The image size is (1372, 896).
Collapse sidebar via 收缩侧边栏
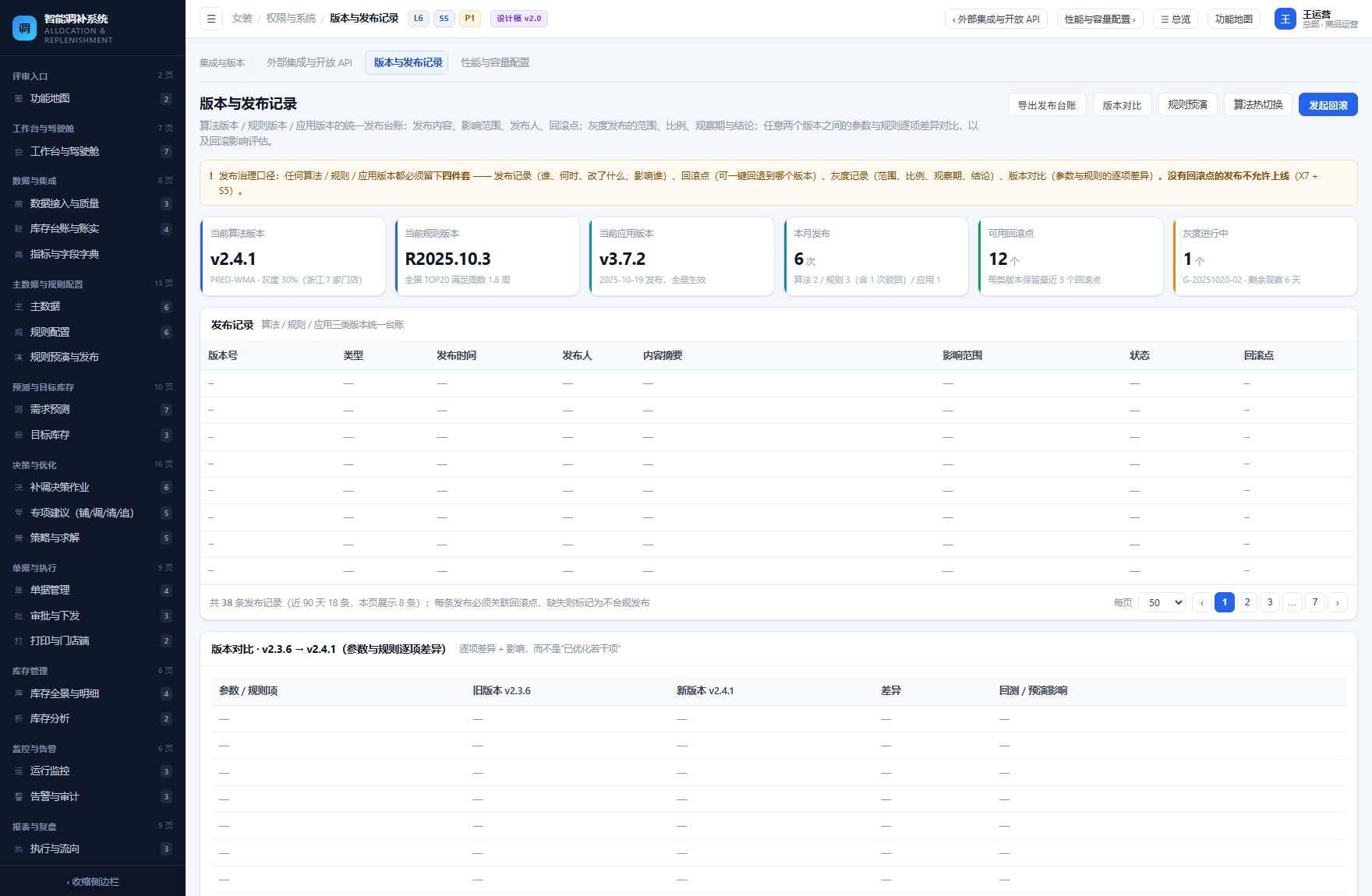(93, 882)
